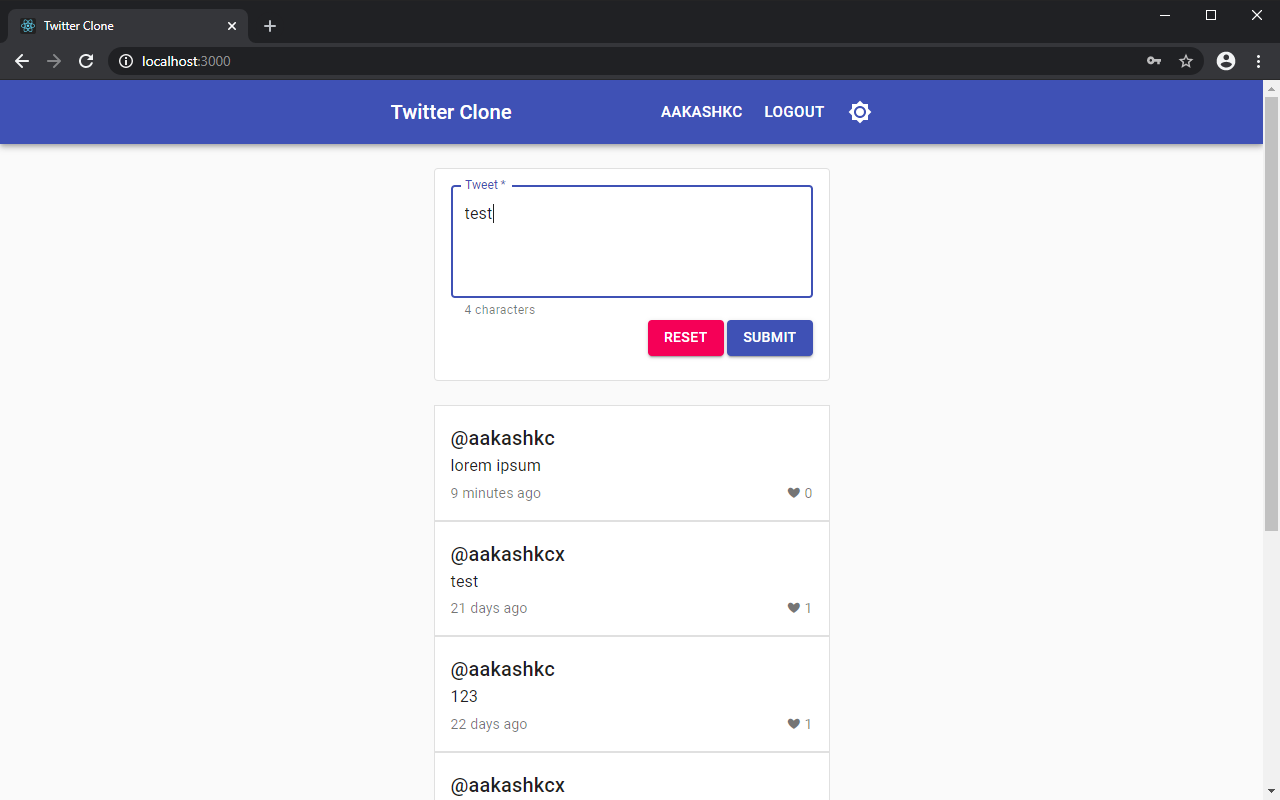This screenshot has height=800, width=1280.
Task: Open the AAKASHKC profile link
Action: [702, 112]
